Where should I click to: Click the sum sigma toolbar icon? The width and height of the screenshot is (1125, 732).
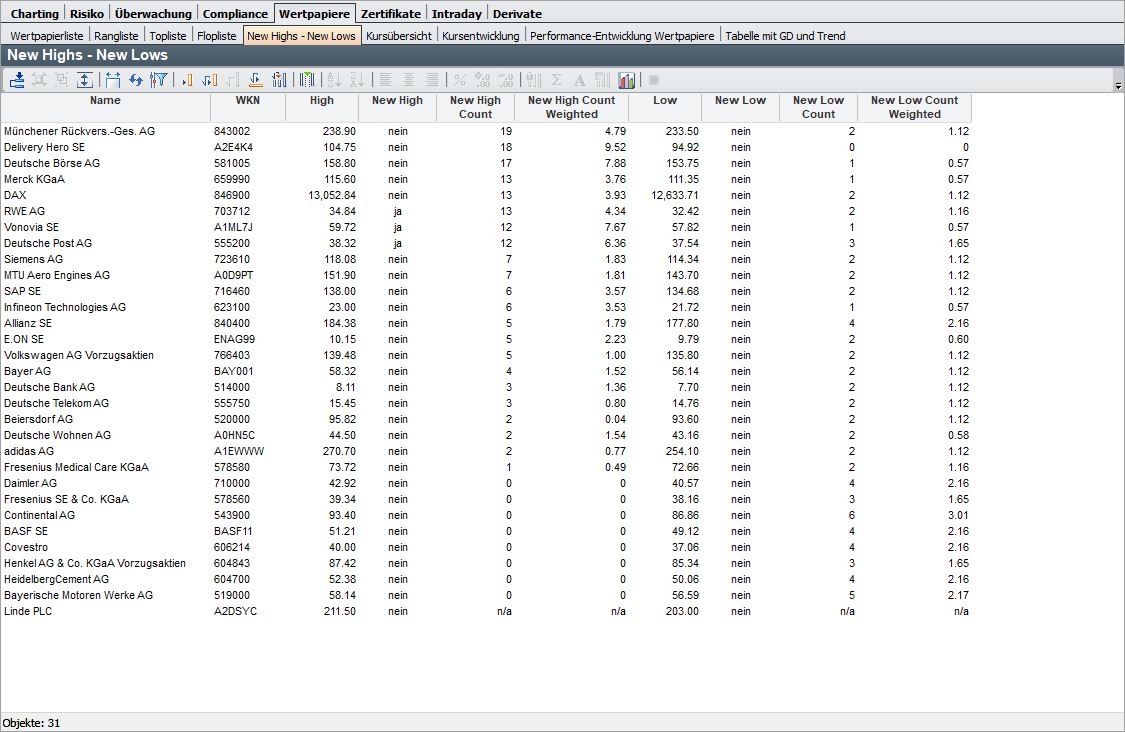(x=556, y=80)
